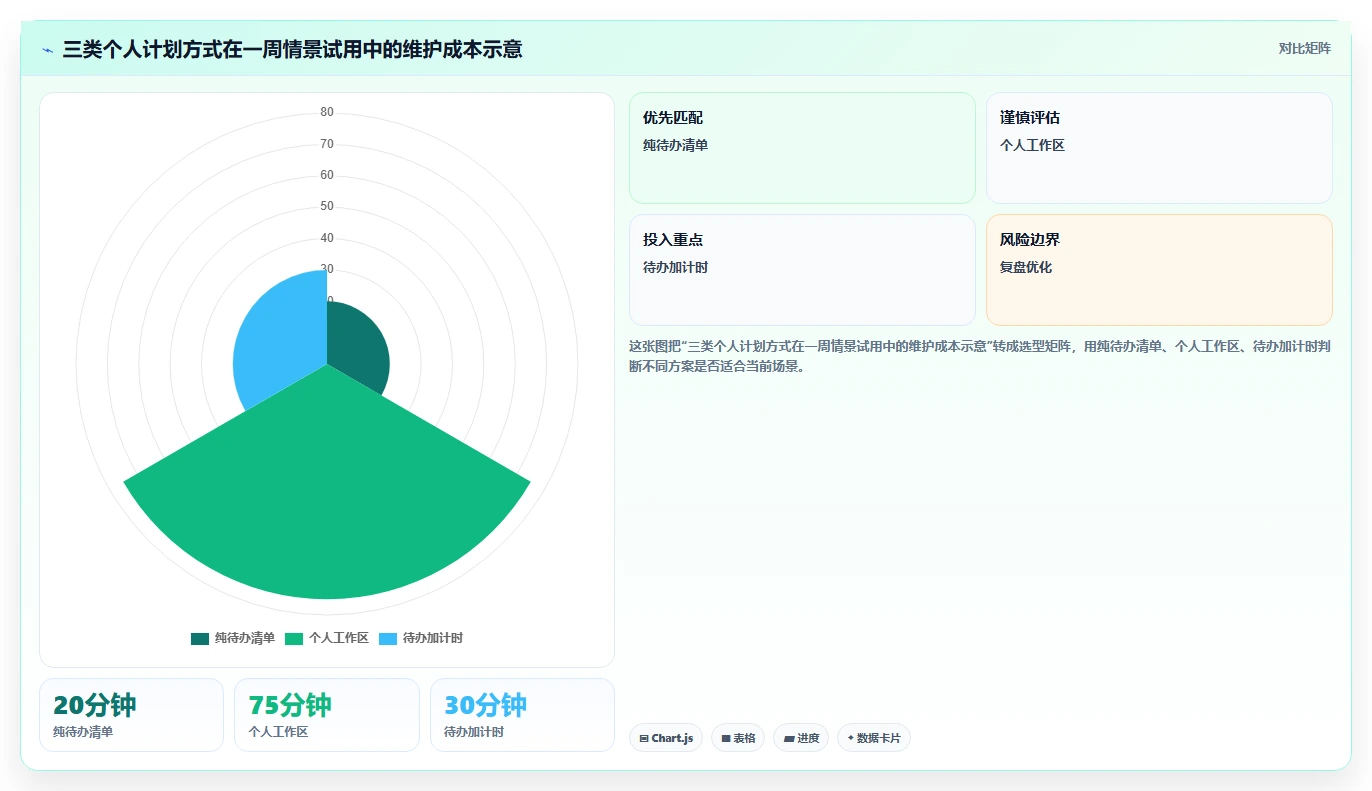This screenshot has height=791, width=1372.
Task: Open the 投入重点 card
Action: click(802, 270)
